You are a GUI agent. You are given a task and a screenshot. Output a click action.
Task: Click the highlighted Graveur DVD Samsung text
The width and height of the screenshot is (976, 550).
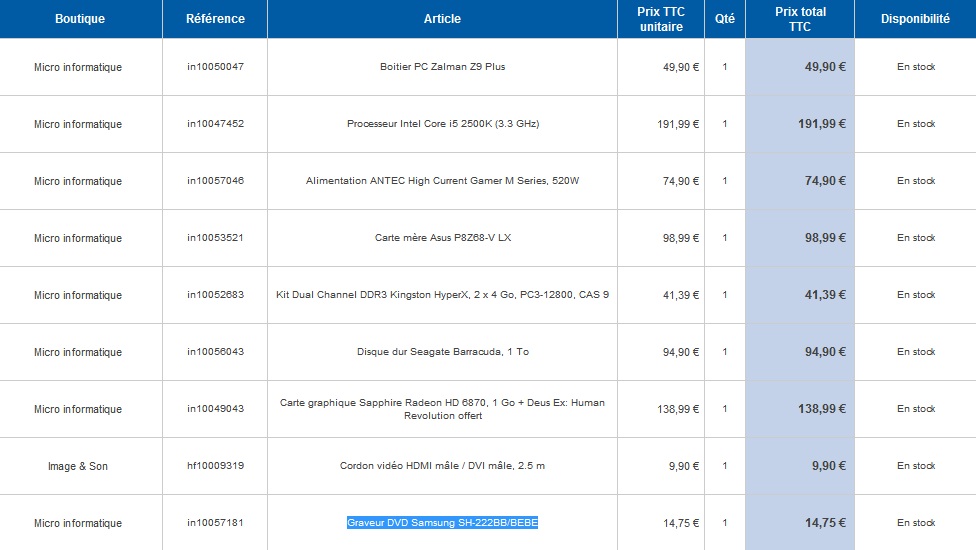(442, 523)
